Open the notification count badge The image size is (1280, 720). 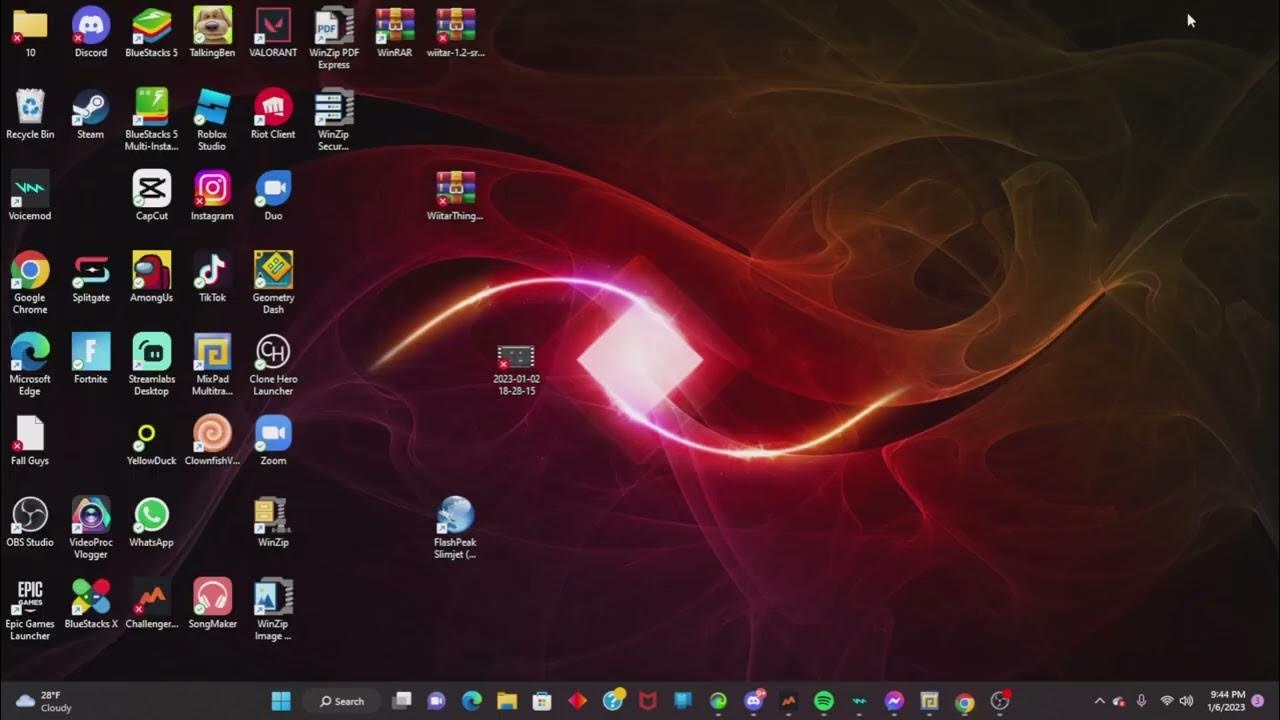(1258, 701)
